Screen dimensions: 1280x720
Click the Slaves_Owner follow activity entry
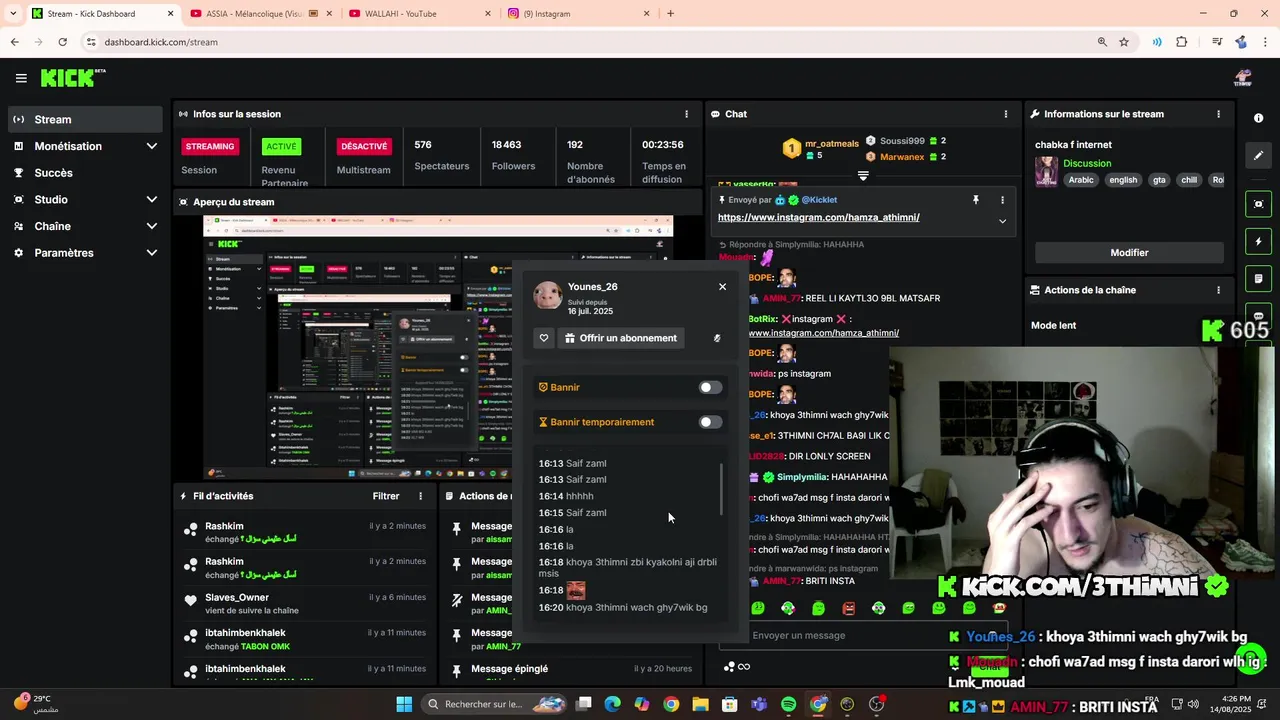pyautogui.click(x=304, y=604)
